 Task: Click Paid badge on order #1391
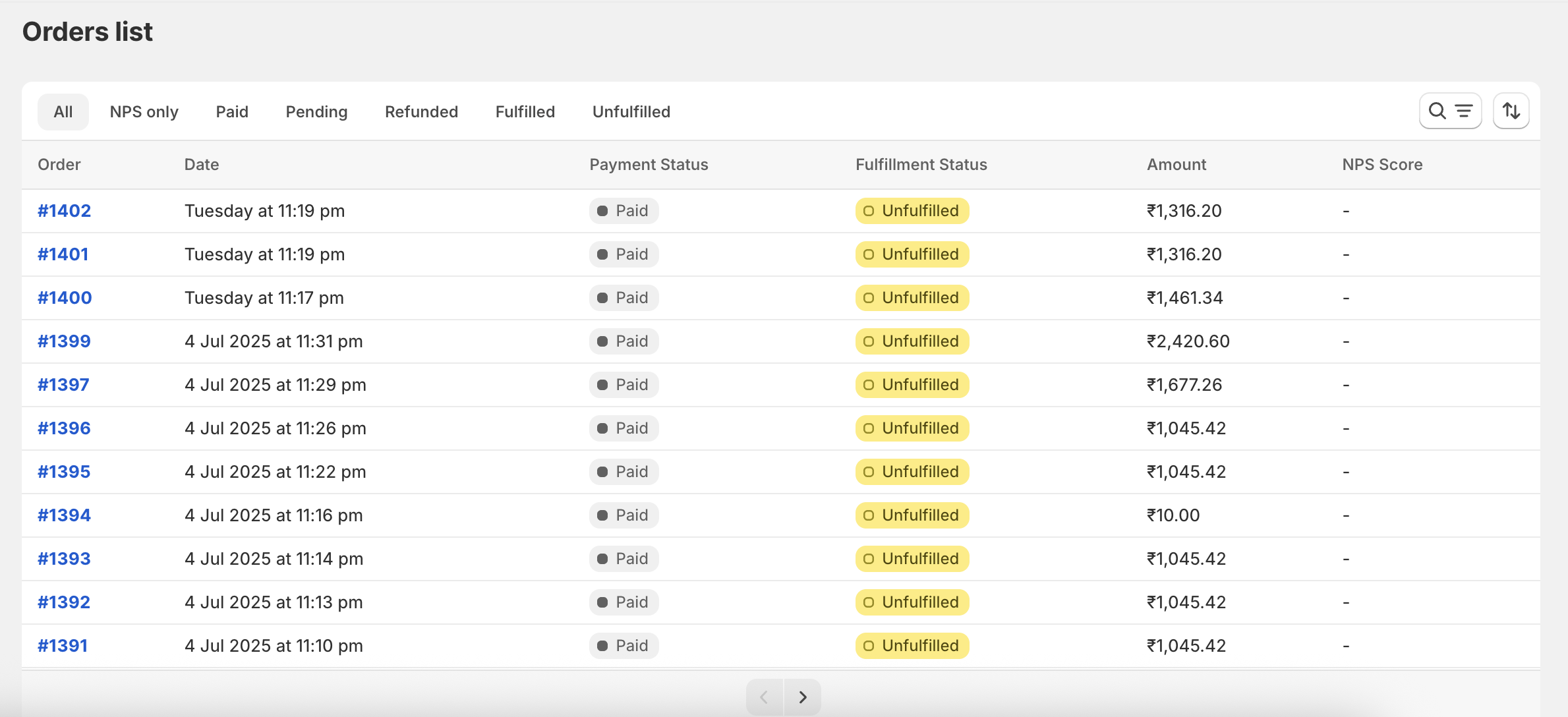tap(624, 646)
